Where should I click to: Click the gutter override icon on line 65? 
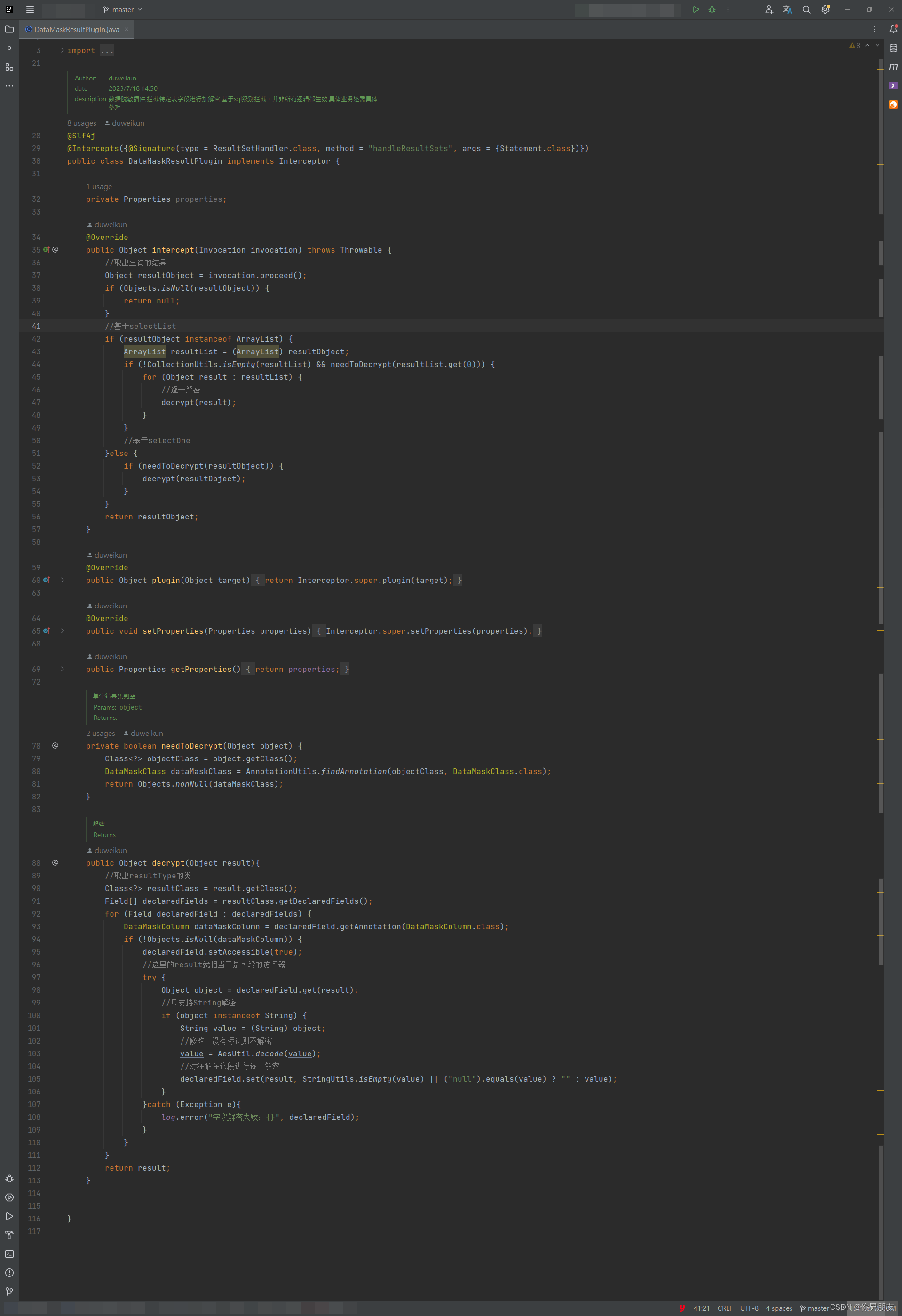(47, 631)
